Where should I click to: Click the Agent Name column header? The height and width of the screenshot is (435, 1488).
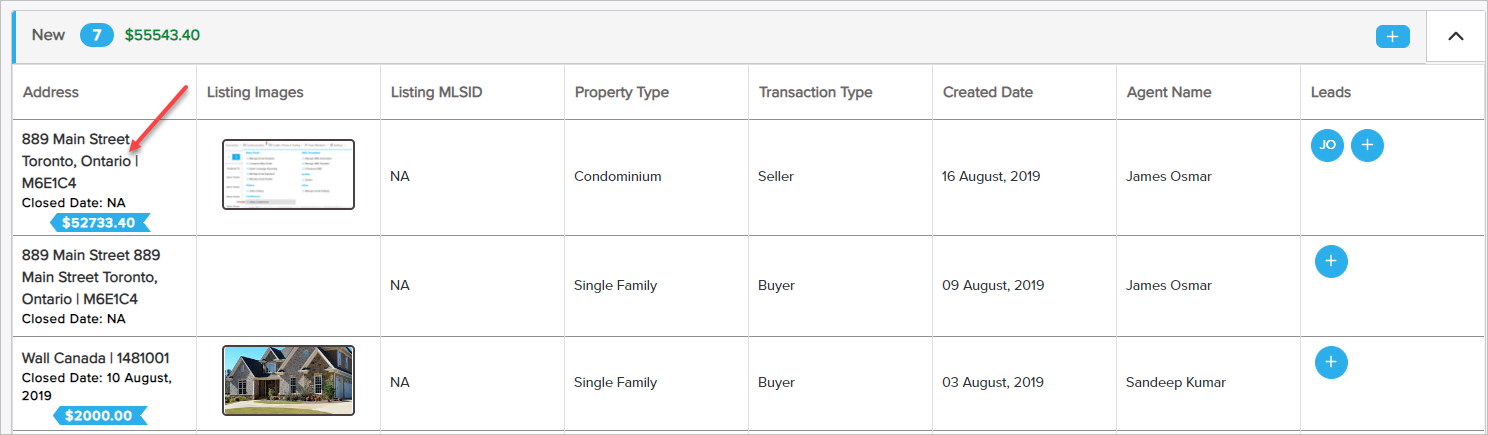(1168, 92)
